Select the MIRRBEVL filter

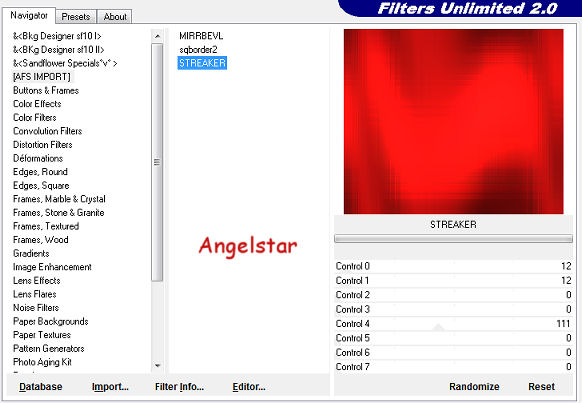click(201, 36)
